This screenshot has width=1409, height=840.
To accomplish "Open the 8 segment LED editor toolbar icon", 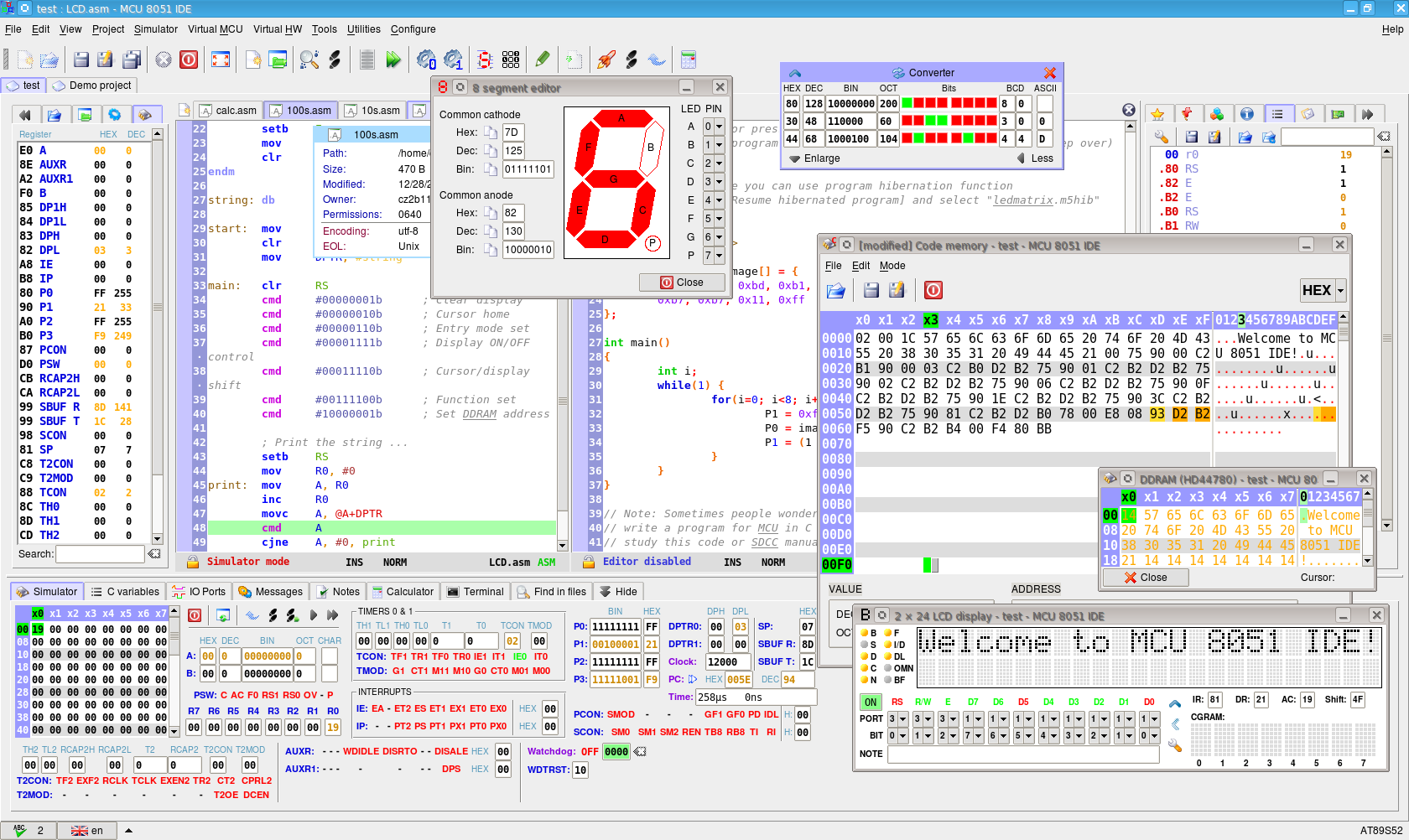I will coord(485,60).
